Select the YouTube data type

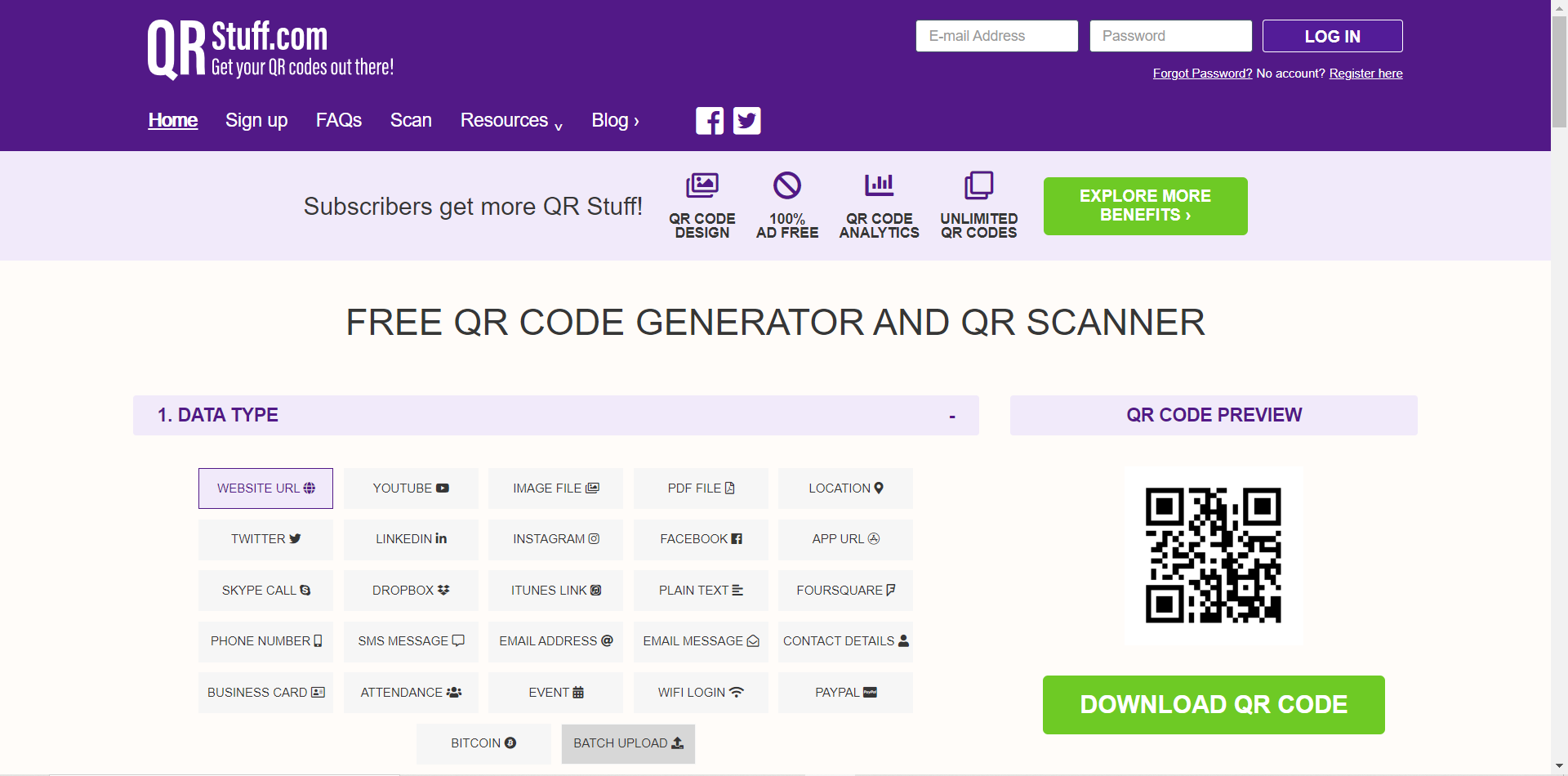tap(411, 488)
